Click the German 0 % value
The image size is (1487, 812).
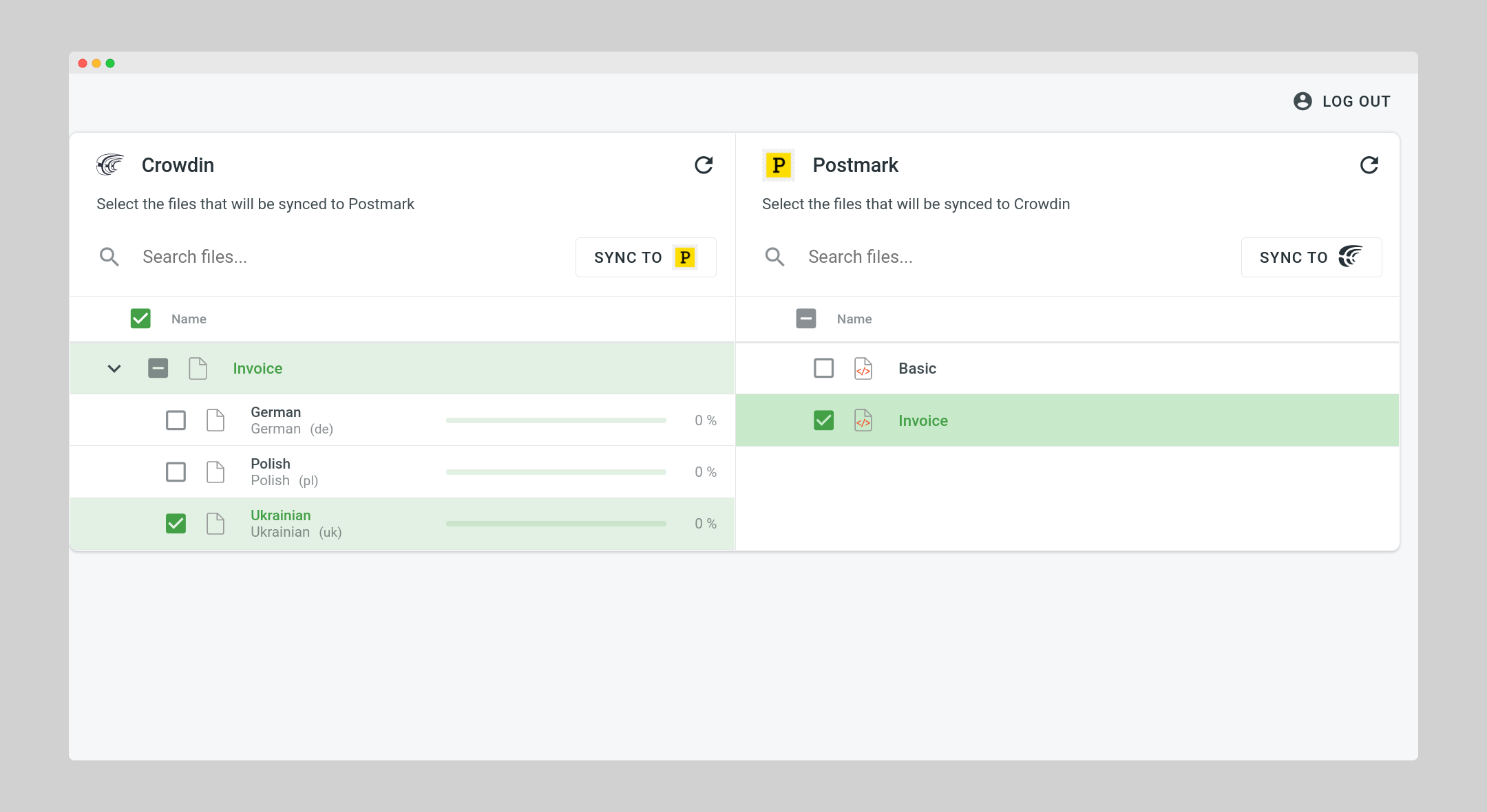point(706,420)
